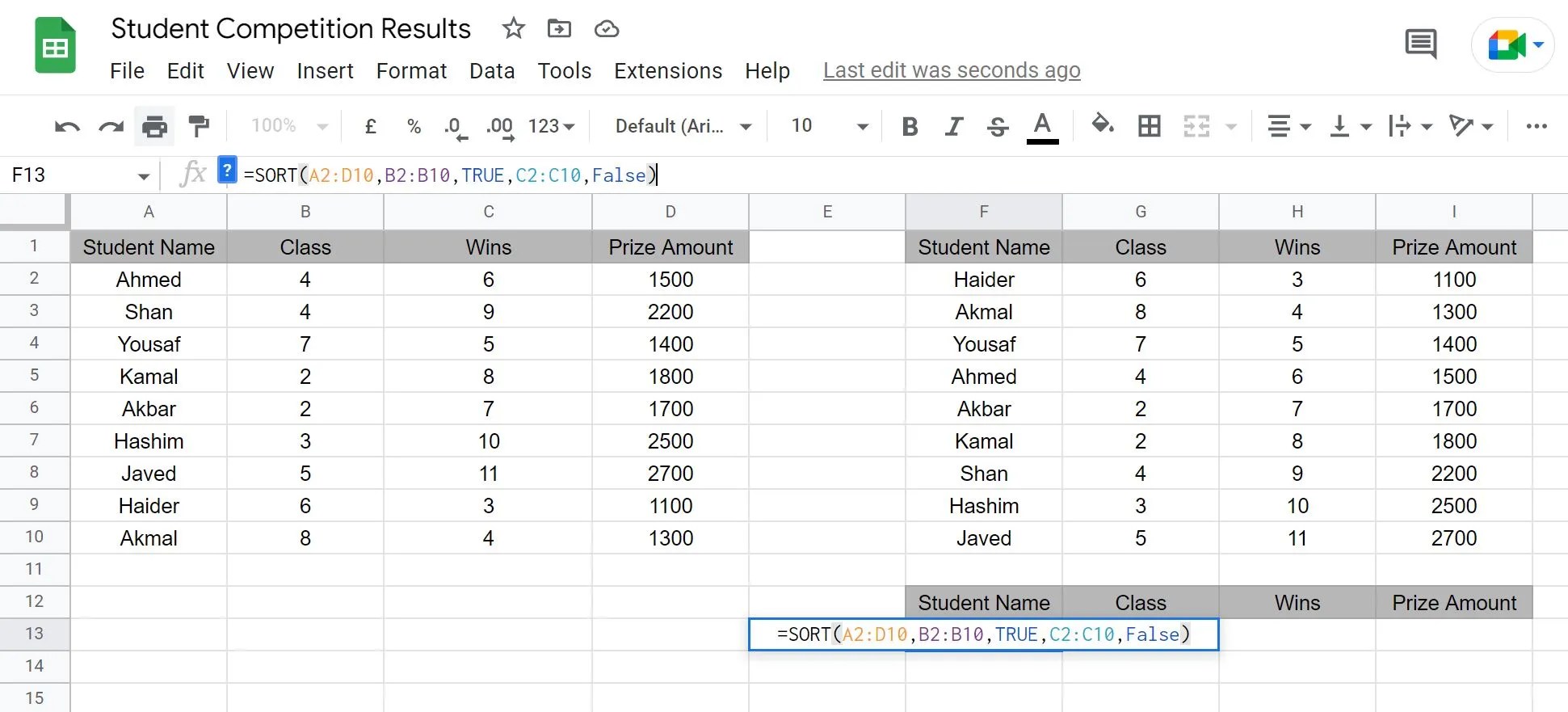1568x712 pixels.
Task: Expand the merge cells dropdown arrow
Action: 1231,127
